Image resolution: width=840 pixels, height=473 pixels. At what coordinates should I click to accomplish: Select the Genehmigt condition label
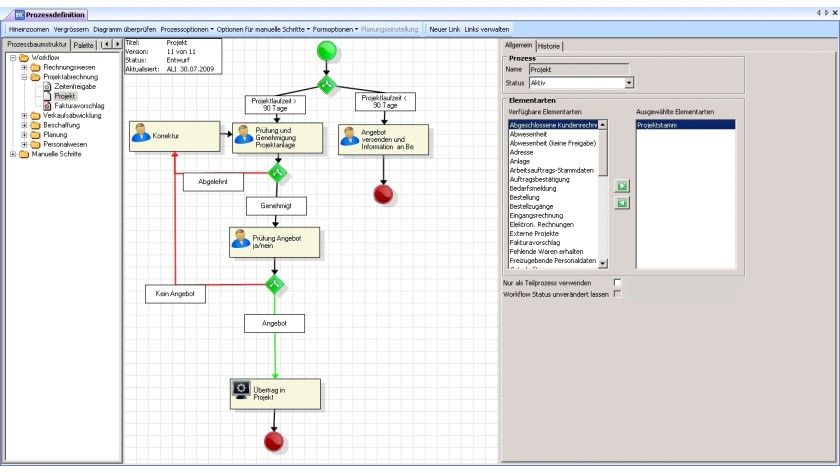click(x=276, y=206)
